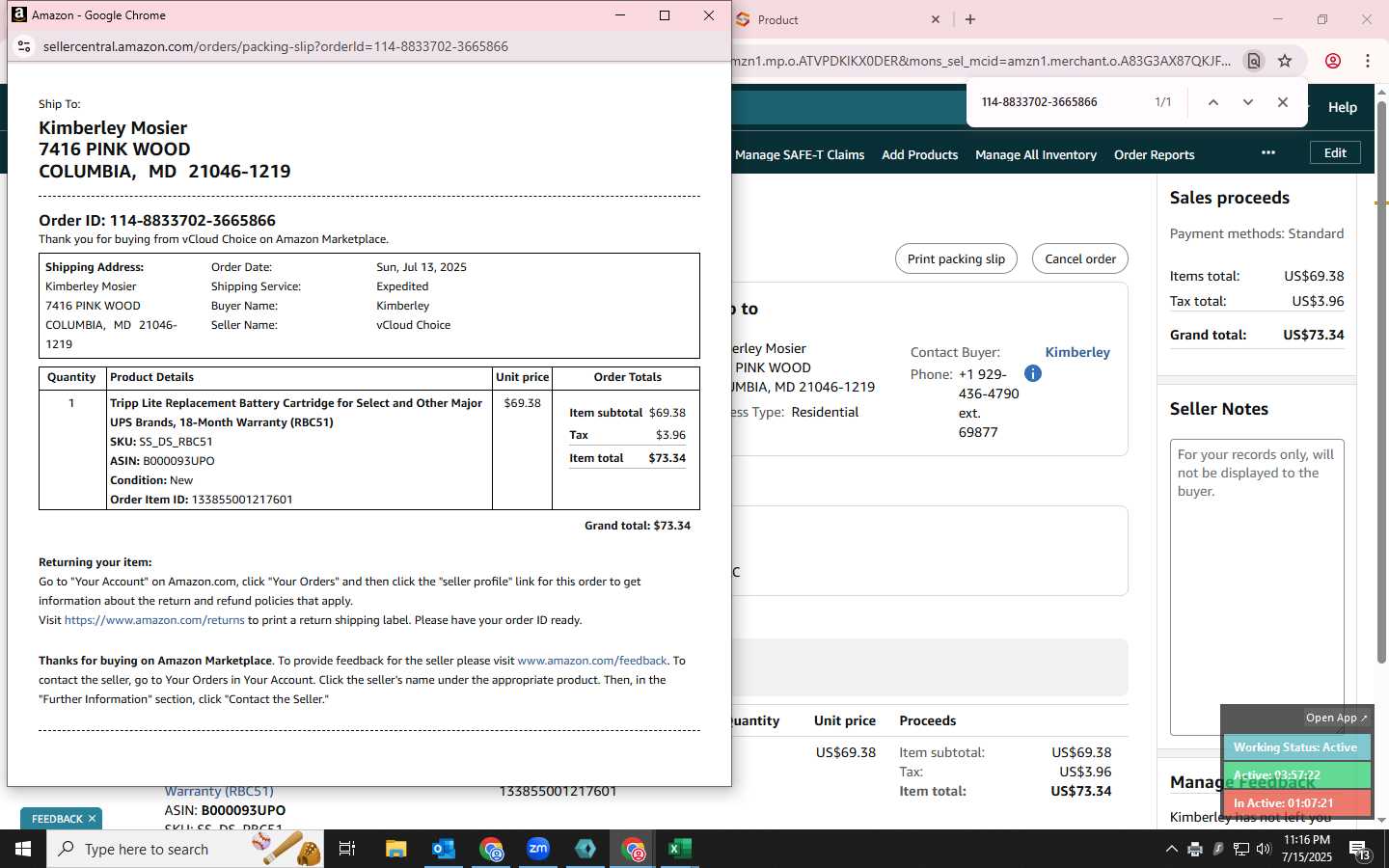The width and height of the screenshot is (1389, 868).
Task: Click the phone info icon beside the number
Action: pos(1032,373)
